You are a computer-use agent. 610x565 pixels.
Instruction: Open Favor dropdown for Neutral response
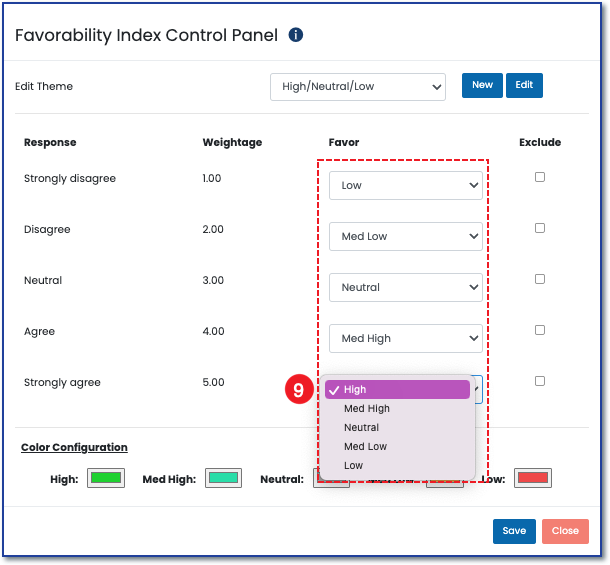pyautogui.click(x=405, y=287)
